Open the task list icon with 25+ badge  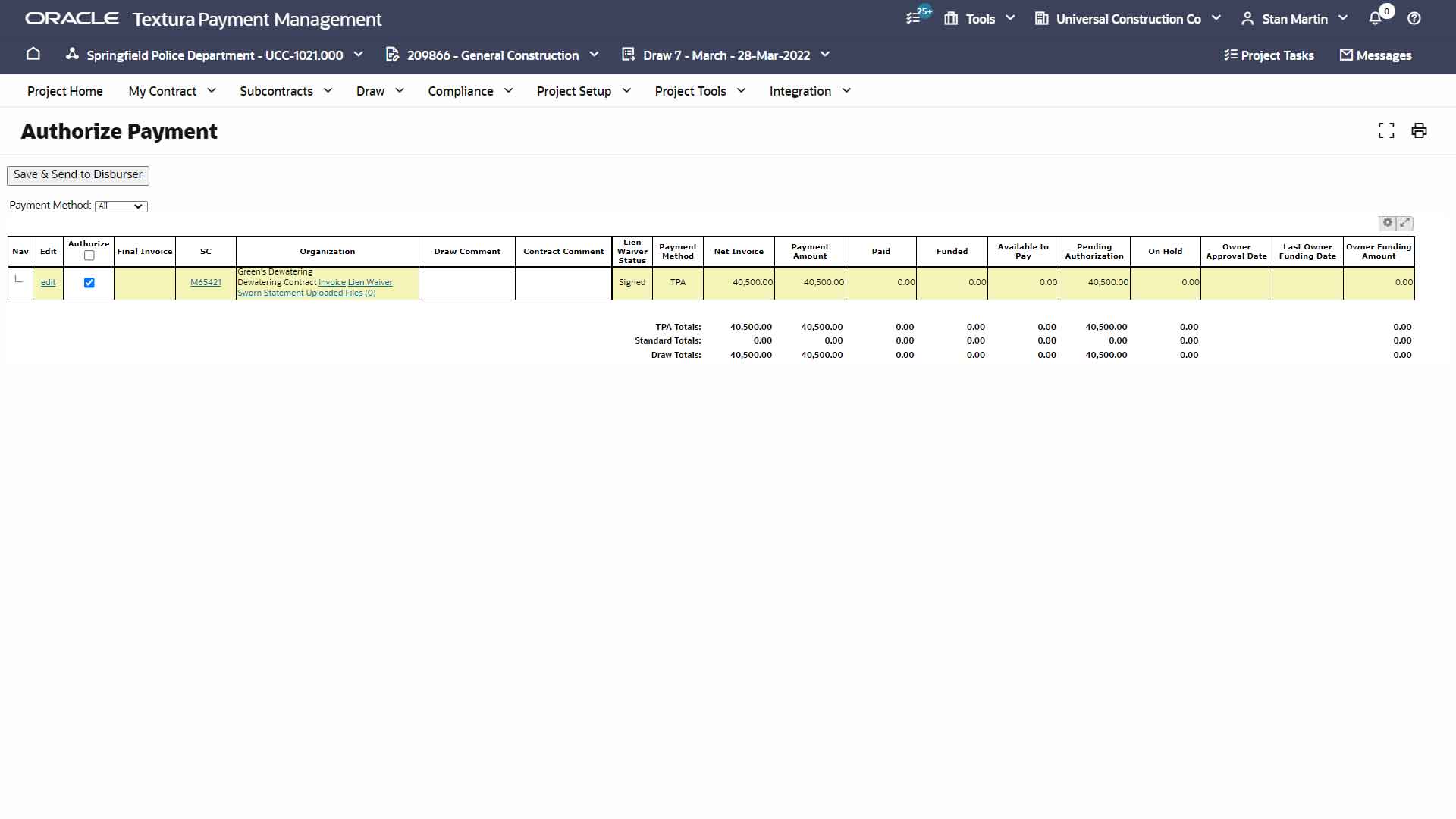coord(915,18)
